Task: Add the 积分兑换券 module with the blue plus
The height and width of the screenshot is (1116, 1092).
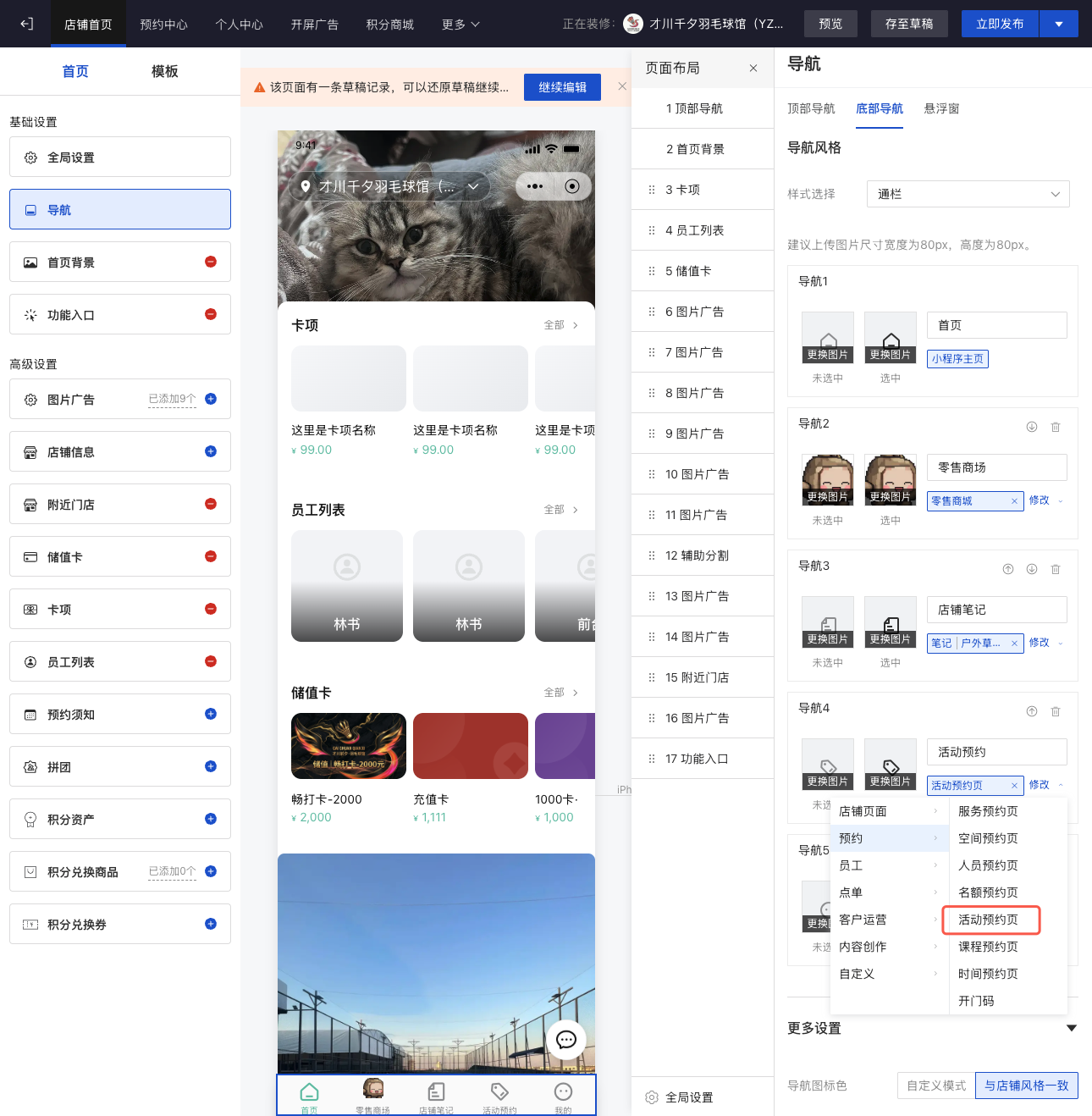Action: [211, 924]
